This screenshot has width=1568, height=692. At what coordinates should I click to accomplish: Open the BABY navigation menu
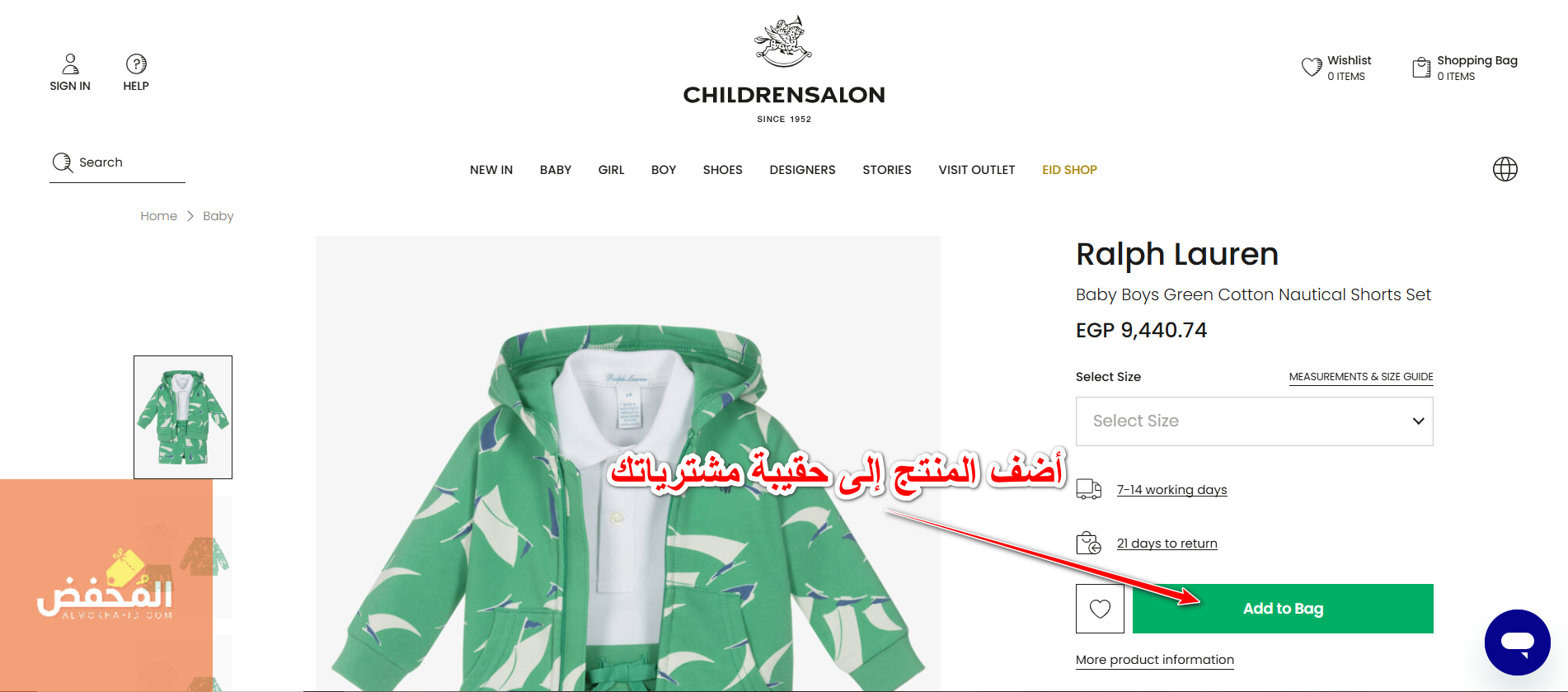click(x=556, y=170)
